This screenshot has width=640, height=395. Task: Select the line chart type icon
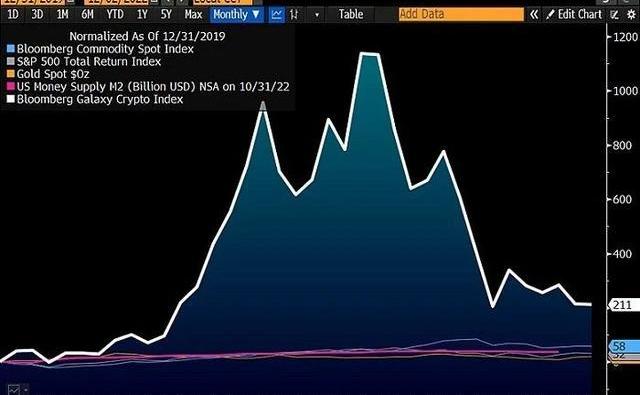pyautogui.click(x=277, y=15)
